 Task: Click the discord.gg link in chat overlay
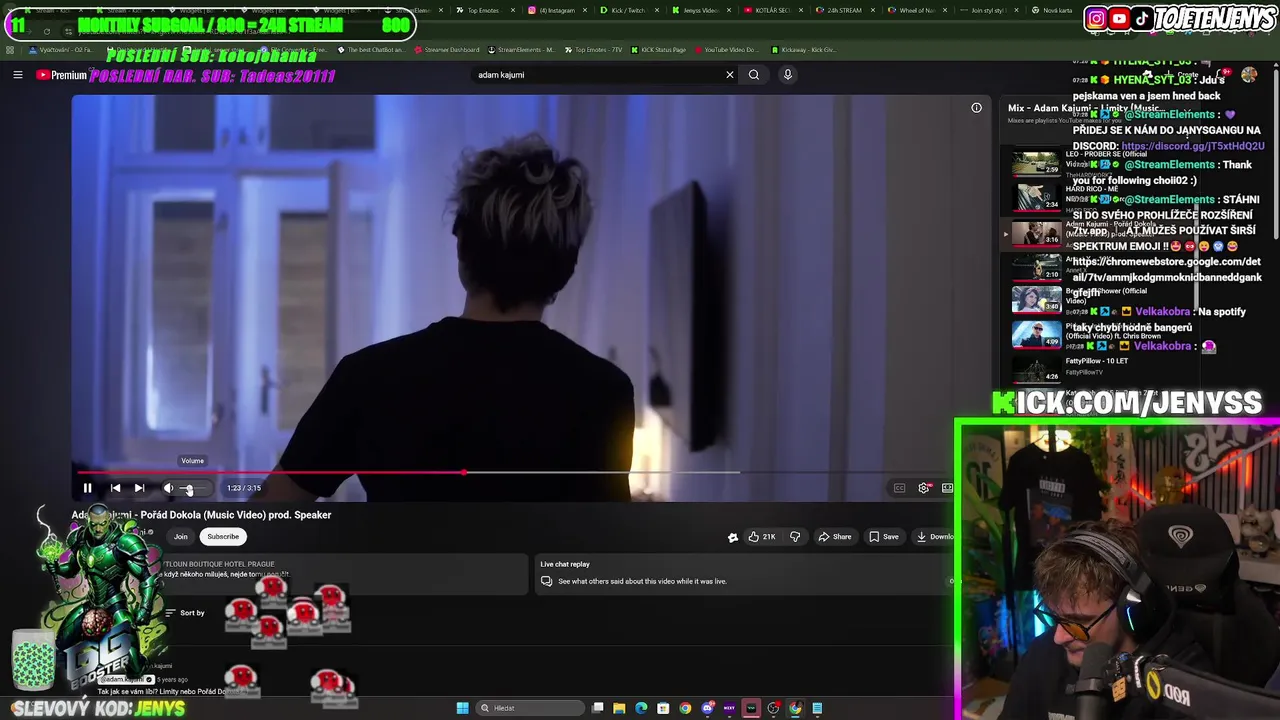pos(1193,146)
